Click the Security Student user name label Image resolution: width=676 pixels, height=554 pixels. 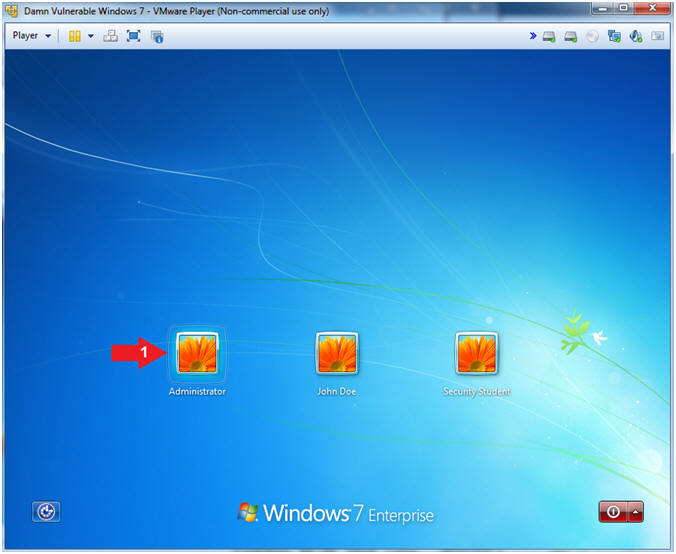point(477,391)
